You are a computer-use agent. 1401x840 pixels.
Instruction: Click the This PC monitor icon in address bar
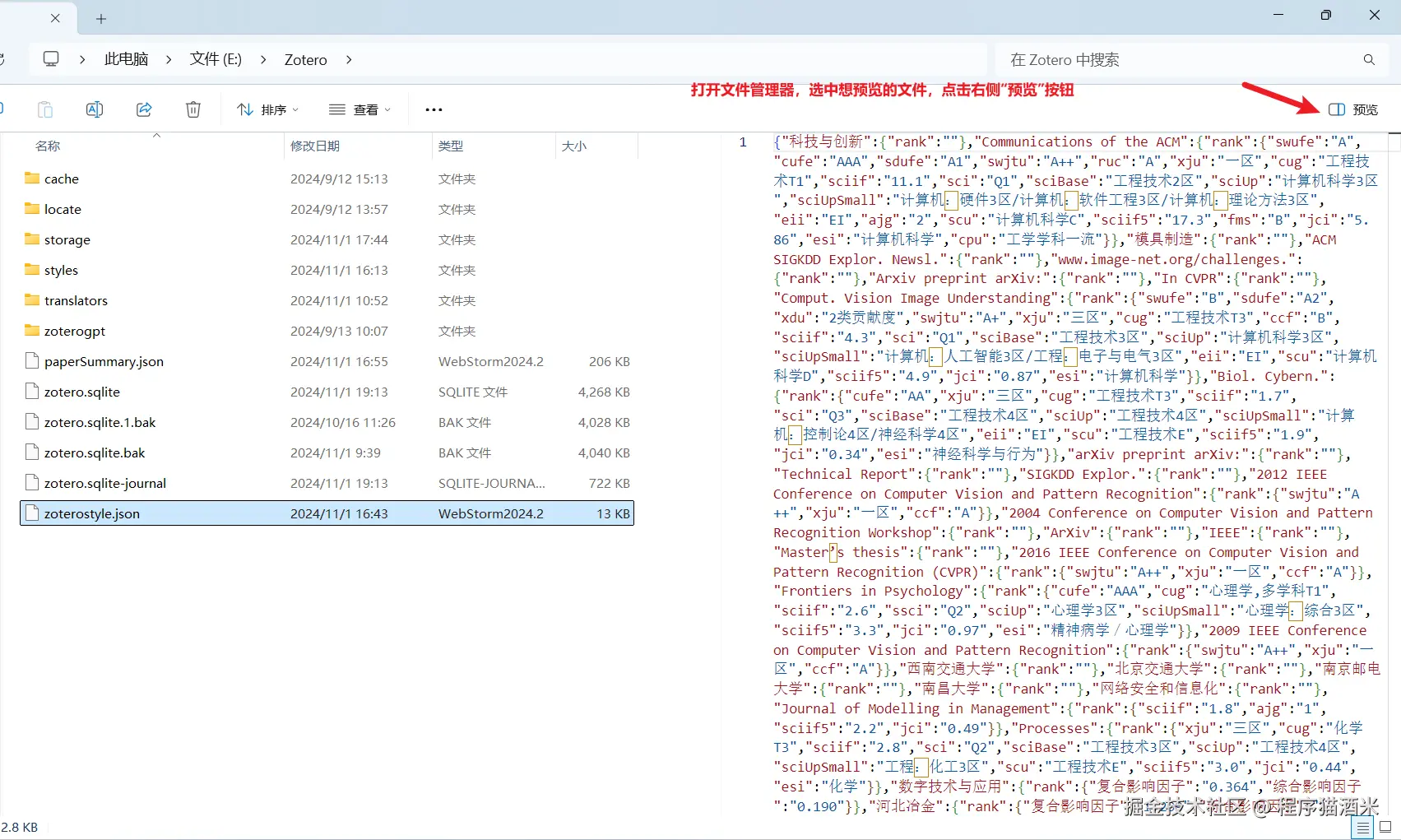(51, 59)
